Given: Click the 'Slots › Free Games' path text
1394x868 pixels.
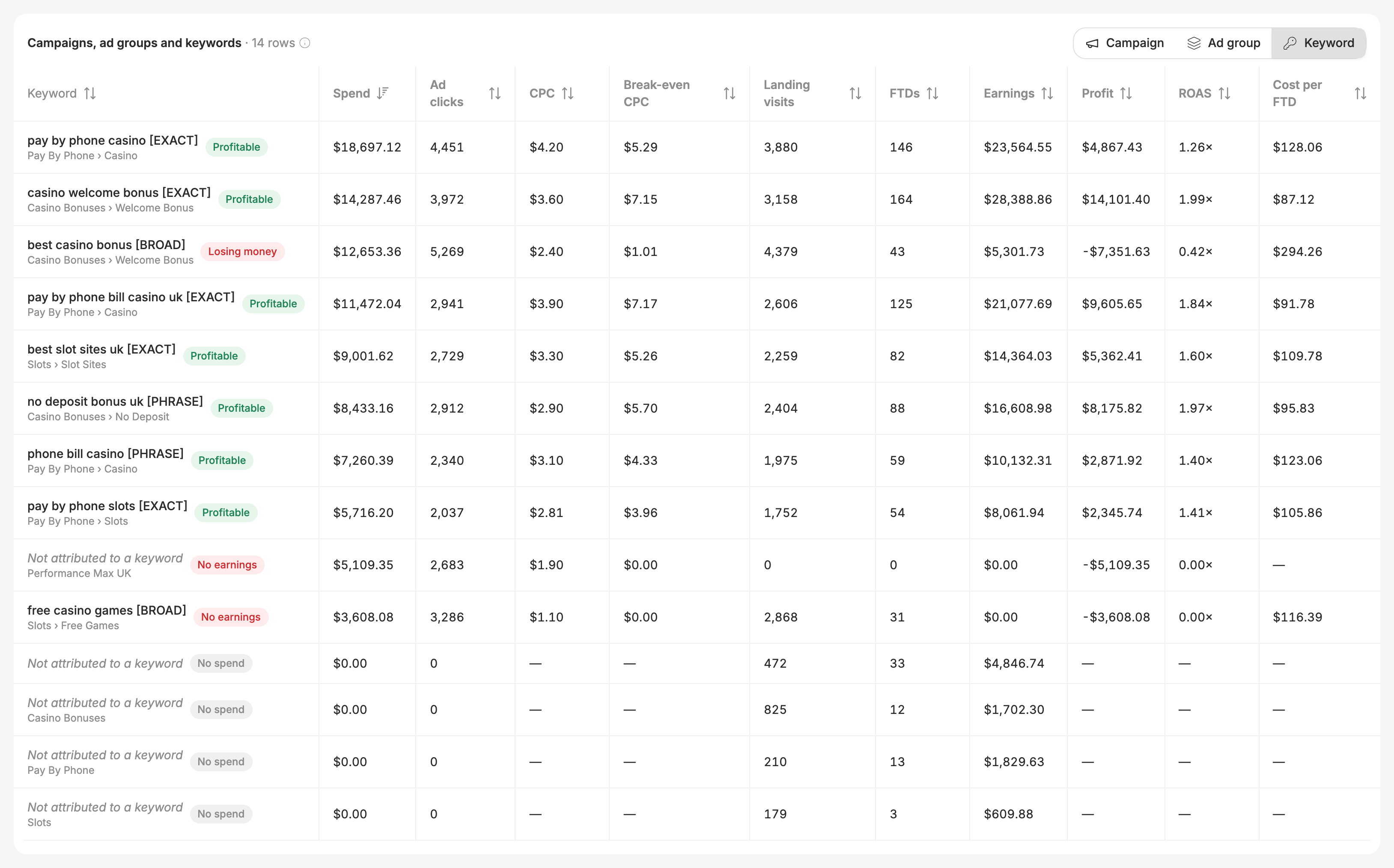Looking at the screenshot, I should point(73,626).
